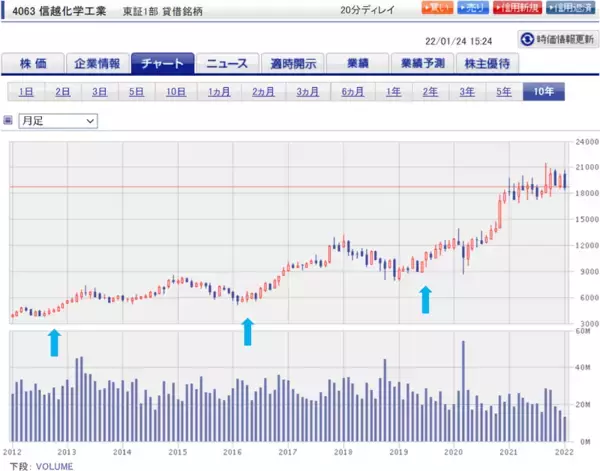600x471 pixels.
Task: Open the 企業情報 tab
Action: [97, 64]
